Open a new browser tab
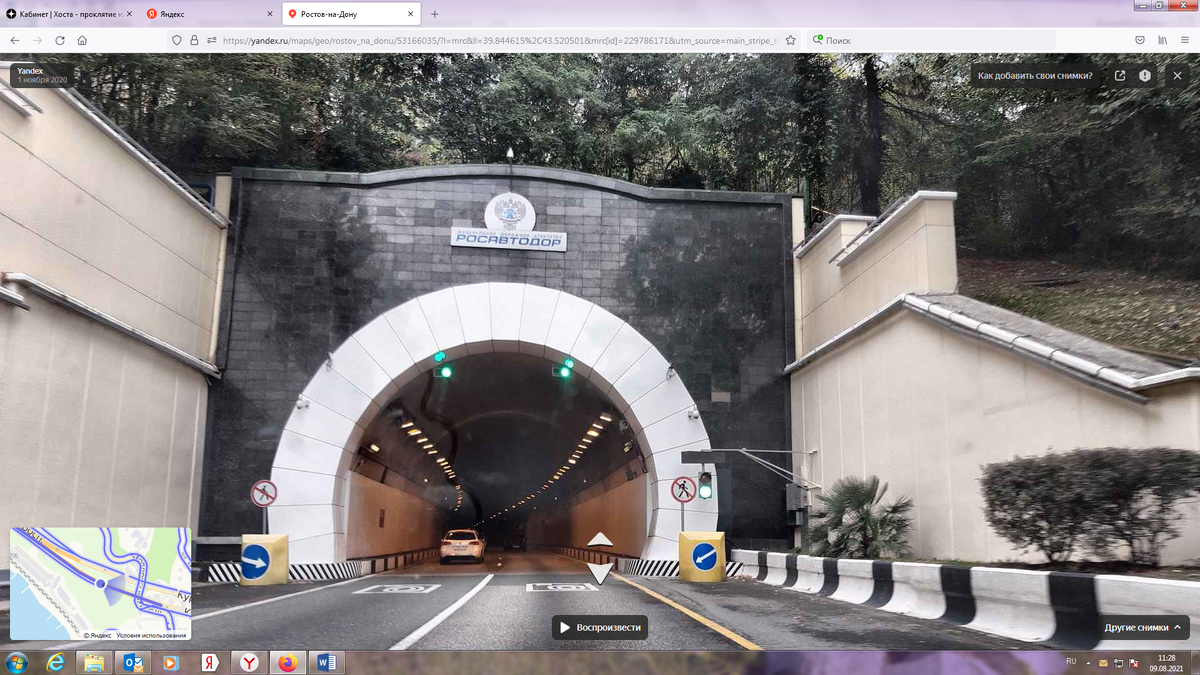Screen dimensions: 1200x675 (x=434, y=14)
